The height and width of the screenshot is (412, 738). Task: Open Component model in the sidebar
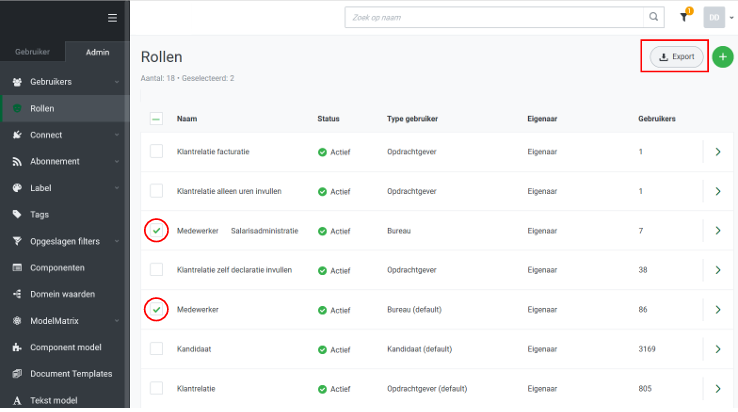65,348
